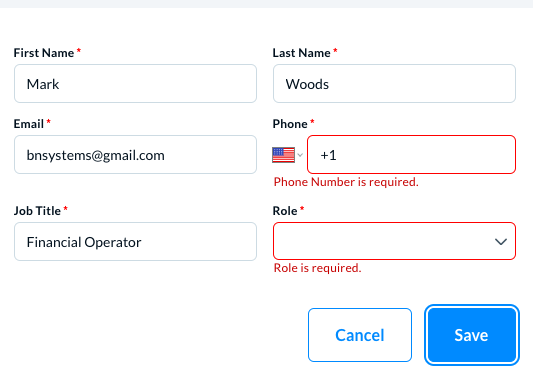
Task: Click the First Name label
Action: coord(44,53)
